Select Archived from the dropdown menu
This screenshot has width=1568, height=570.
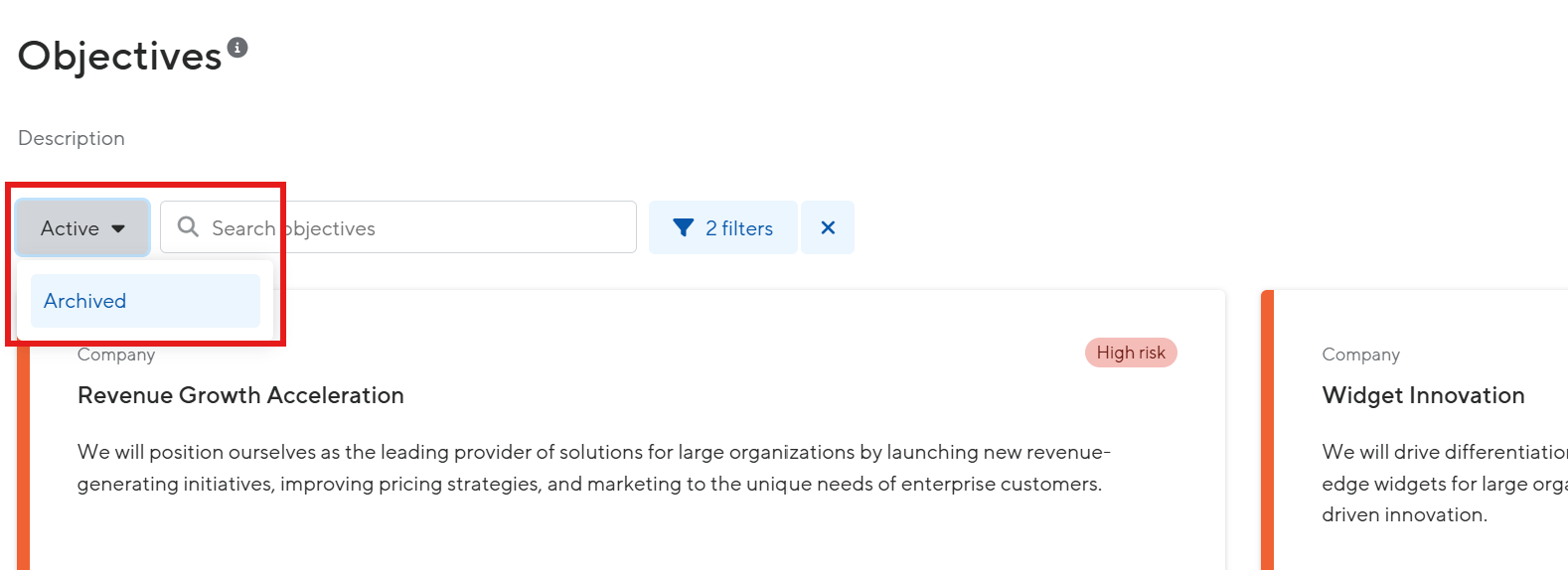(x=145, y=301)
